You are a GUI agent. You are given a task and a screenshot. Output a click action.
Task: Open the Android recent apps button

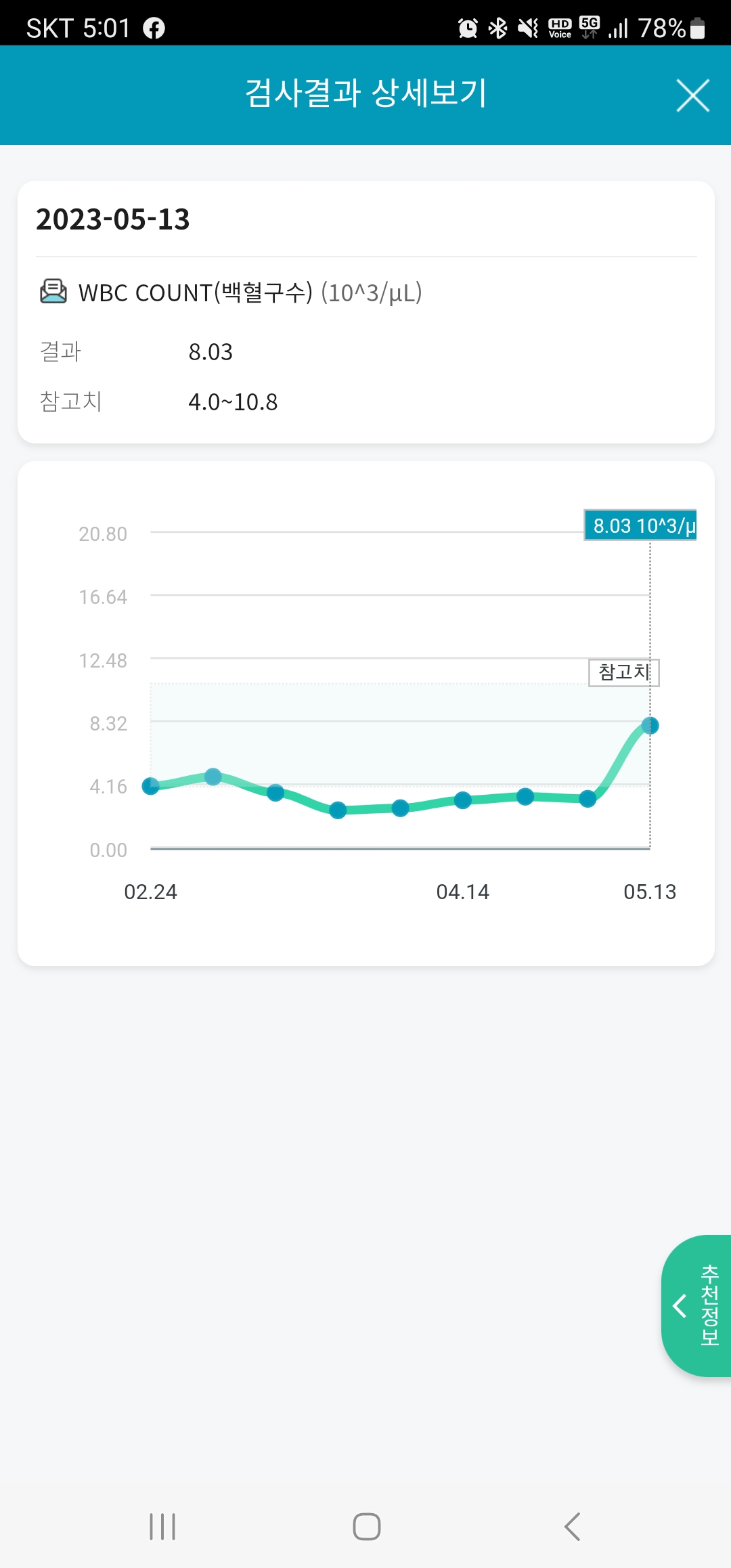(x=162, y=1527)
